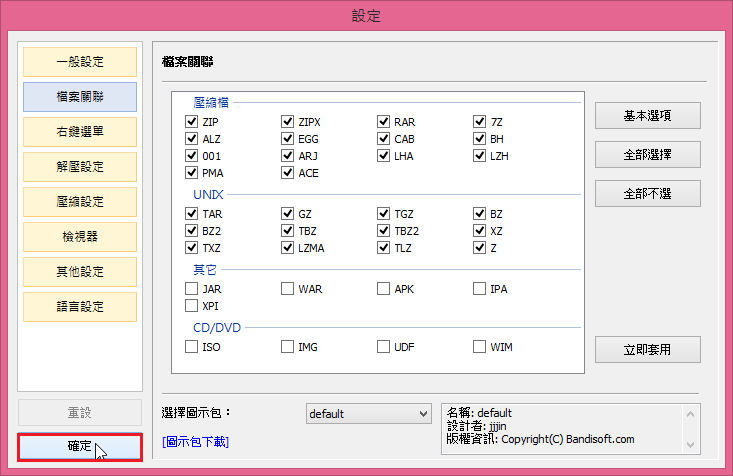Check the UDF checkbox
The image size is (733, 476).
[x=383, y=346]
